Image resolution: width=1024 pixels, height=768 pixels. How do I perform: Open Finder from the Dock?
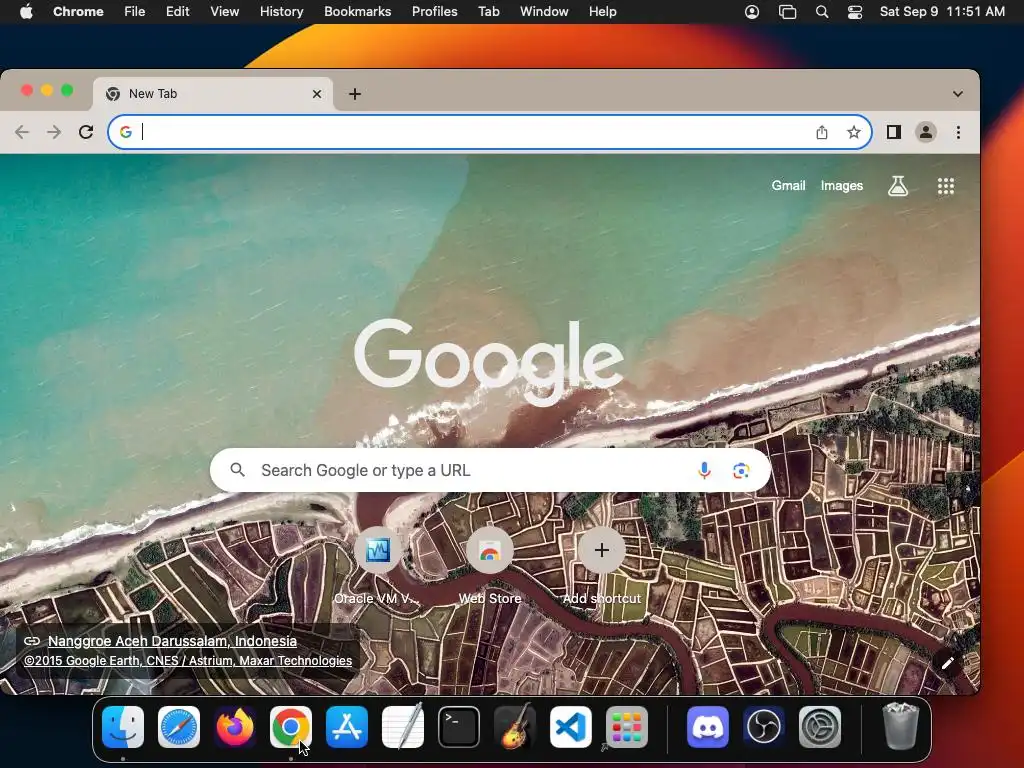click(123, 727)
